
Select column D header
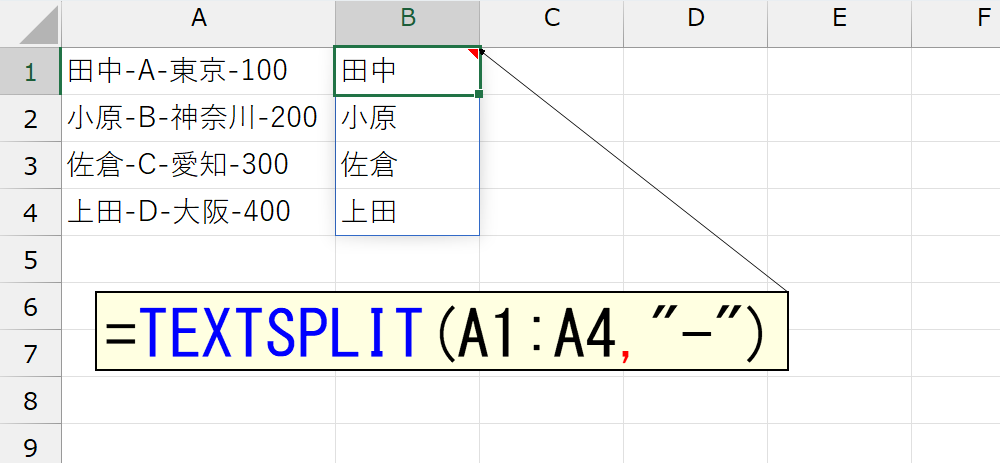[x=695, y=23]
